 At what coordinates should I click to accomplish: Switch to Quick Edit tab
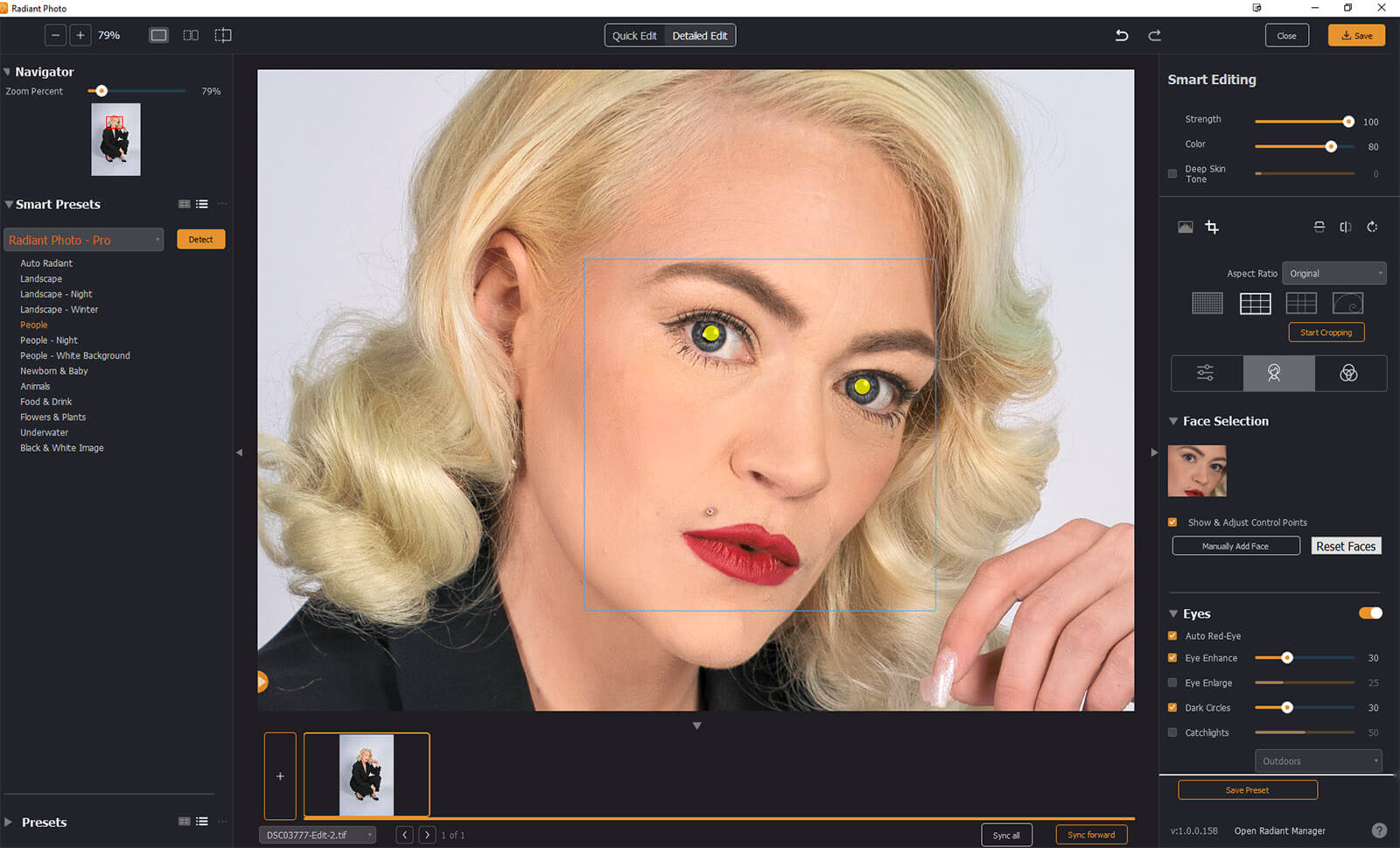pyautogui.click(x=634, y=36)
